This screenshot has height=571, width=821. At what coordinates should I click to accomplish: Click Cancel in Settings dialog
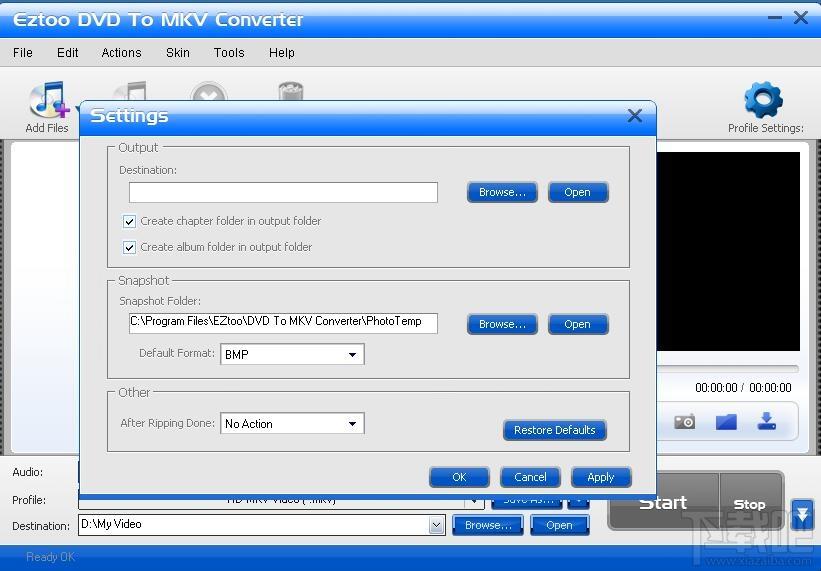pyautogui.click(x=530, y=477)
